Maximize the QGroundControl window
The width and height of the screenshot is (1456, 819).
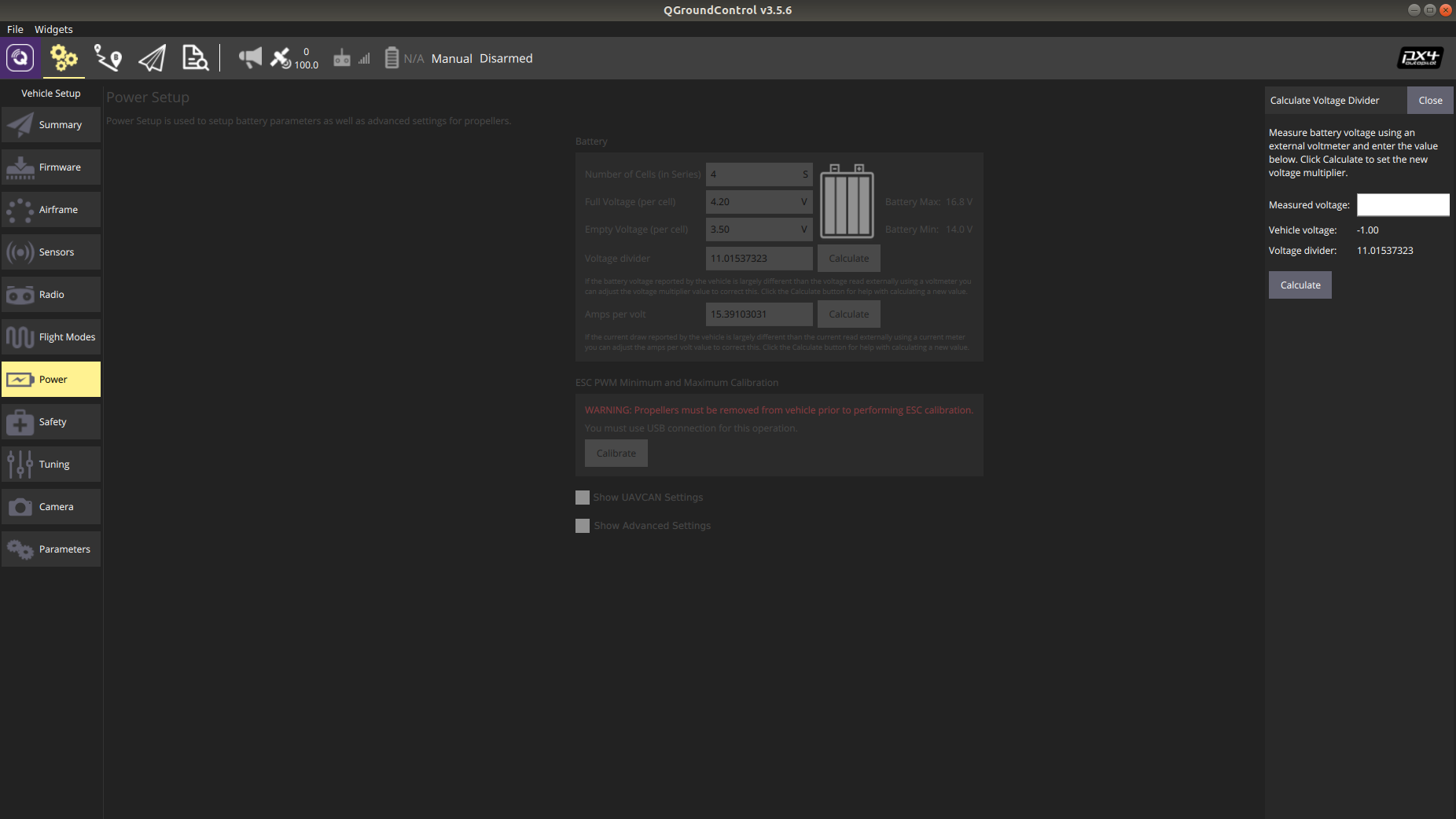click(x=1429, y=10)
